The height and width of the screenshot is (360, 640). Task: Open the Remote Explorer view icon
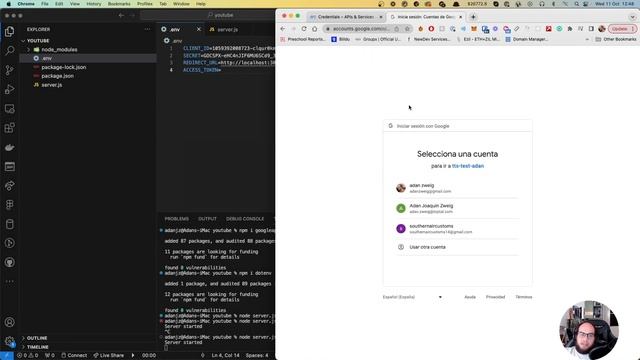pyautogui.click(x=9, y=109)
